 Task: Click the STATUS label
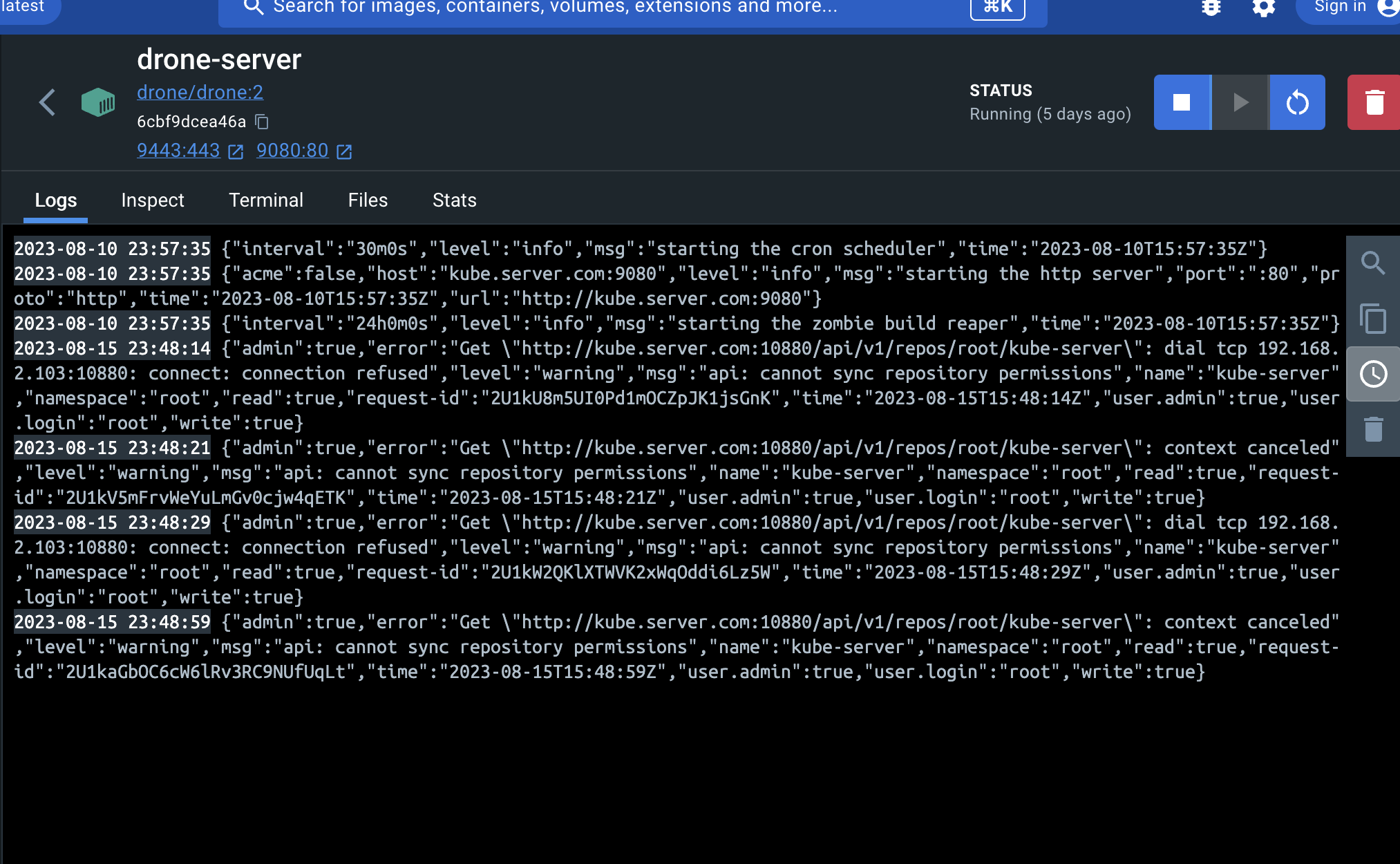coord(1001,91)
